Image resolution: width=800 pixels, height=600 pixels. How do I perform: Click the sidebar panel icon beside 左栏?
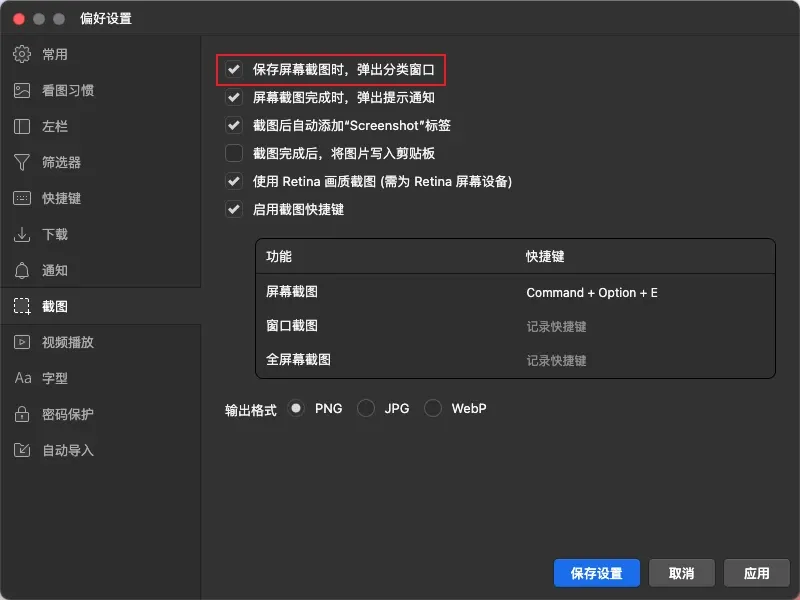pyautogui.click(x=21, y=126)
